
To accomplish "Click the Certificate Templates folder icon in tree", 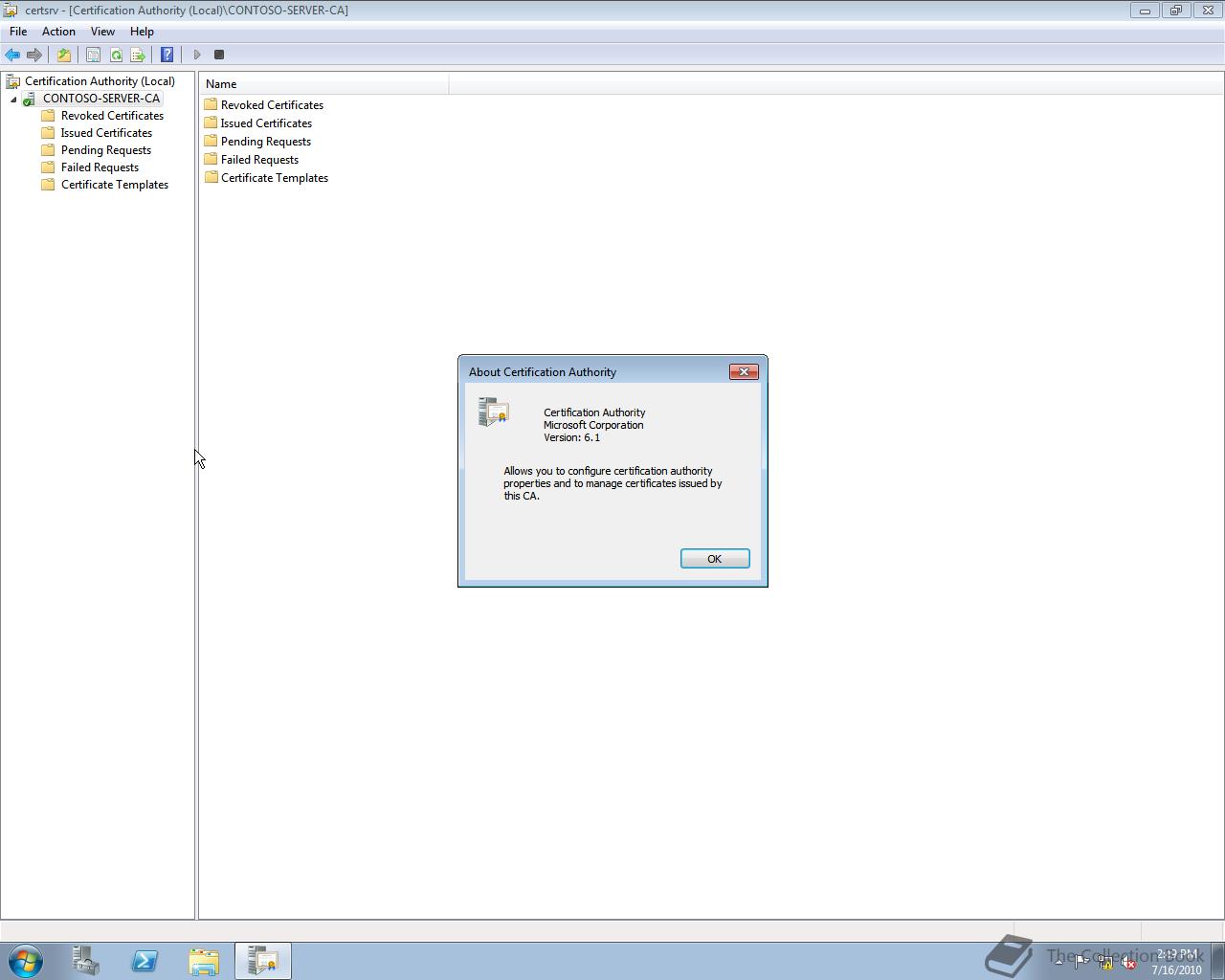I will [48, 185].
